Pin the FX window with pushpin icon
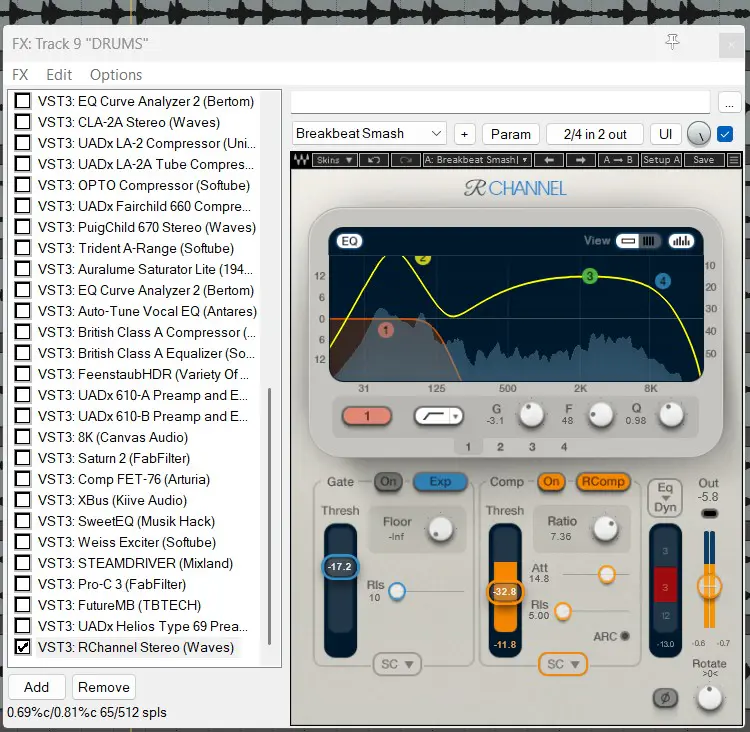 673,42
